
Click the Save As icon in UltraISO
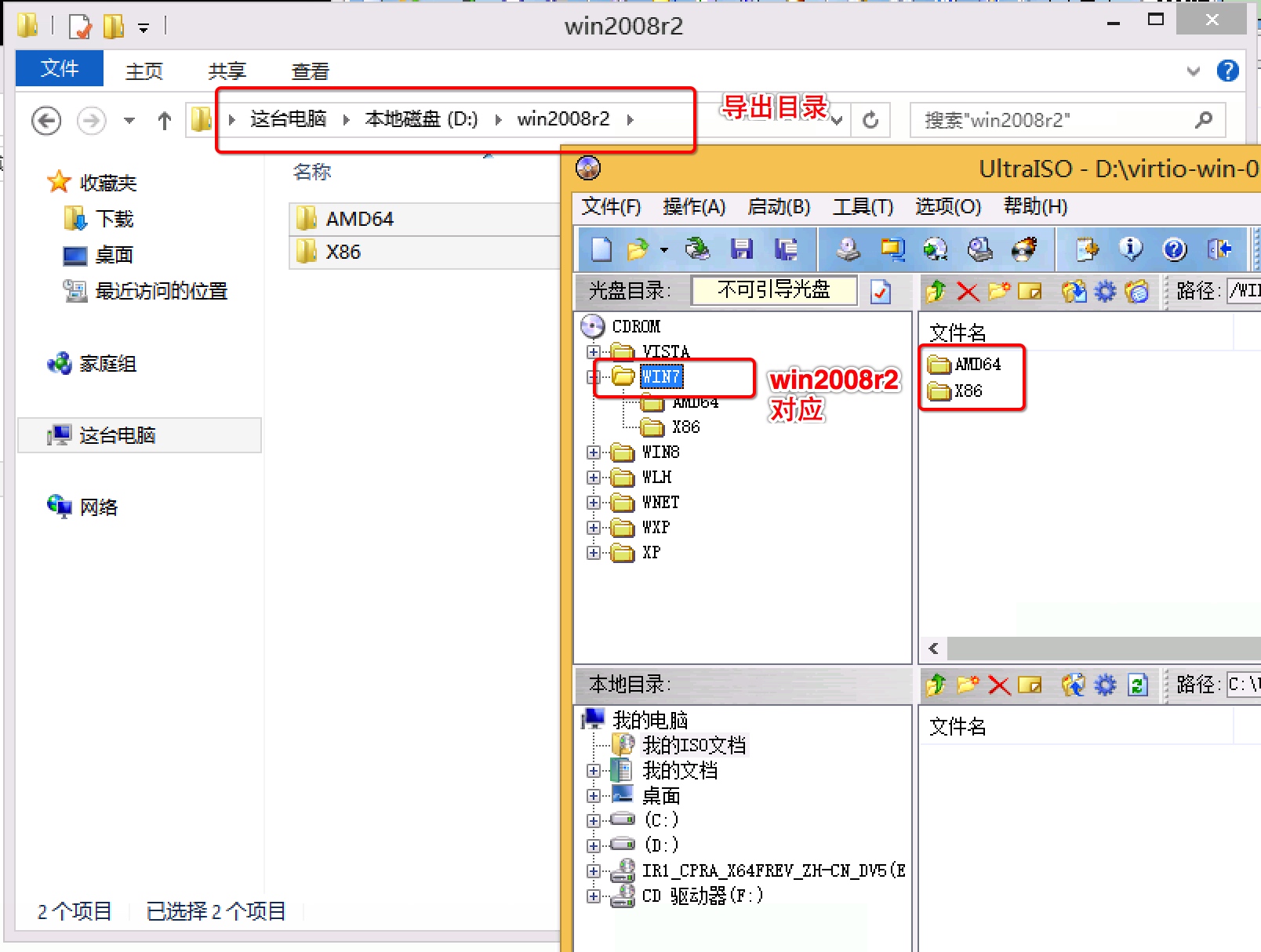(x=786, y=249)
